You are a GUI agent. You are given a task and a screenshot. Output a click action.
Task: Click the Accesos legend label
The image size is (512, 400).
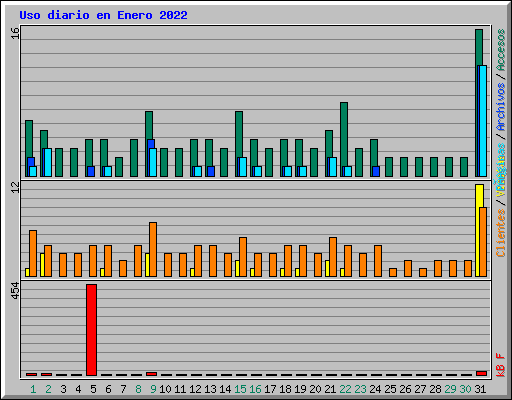501,50
